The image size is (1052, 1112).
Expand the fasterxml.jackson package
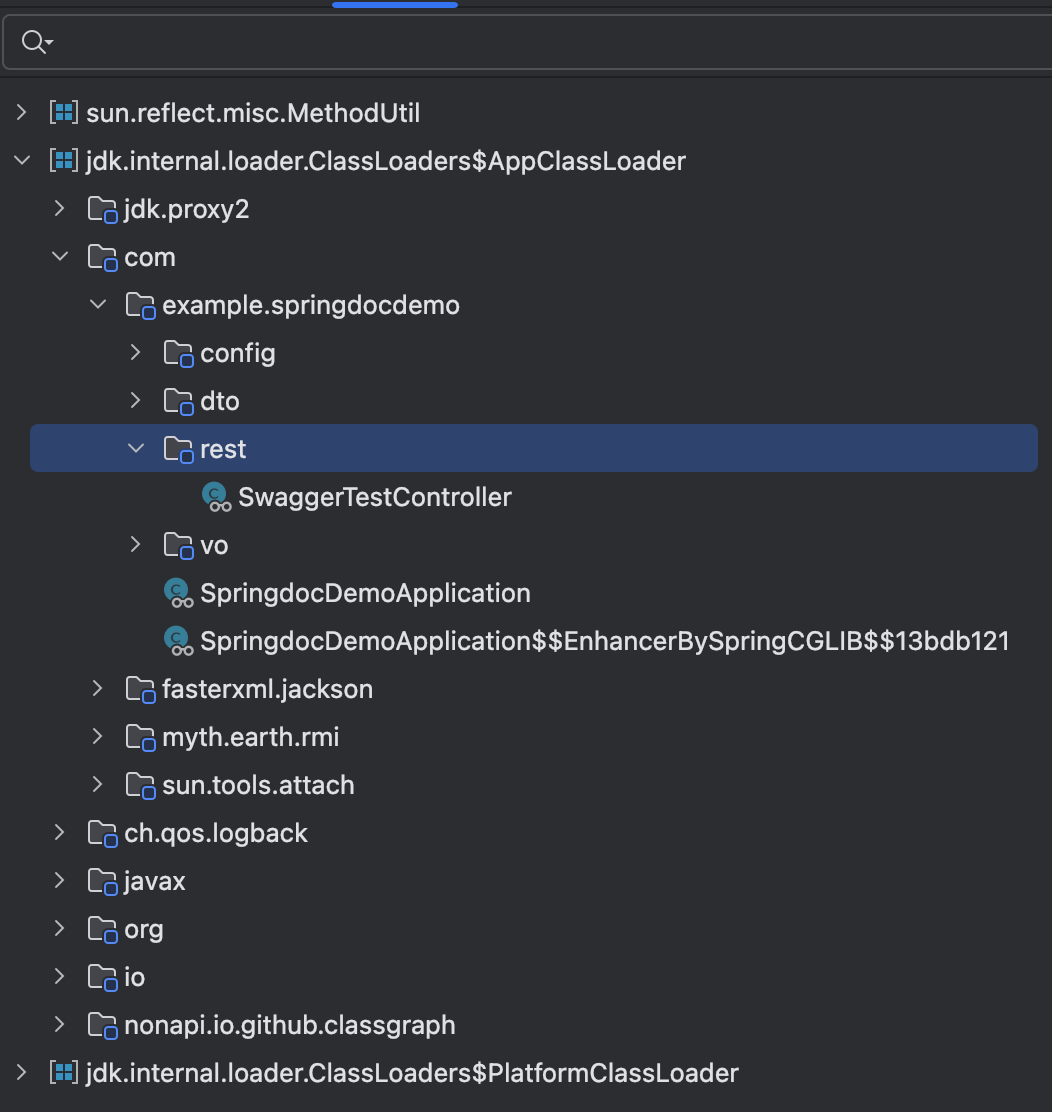(98, 689)
